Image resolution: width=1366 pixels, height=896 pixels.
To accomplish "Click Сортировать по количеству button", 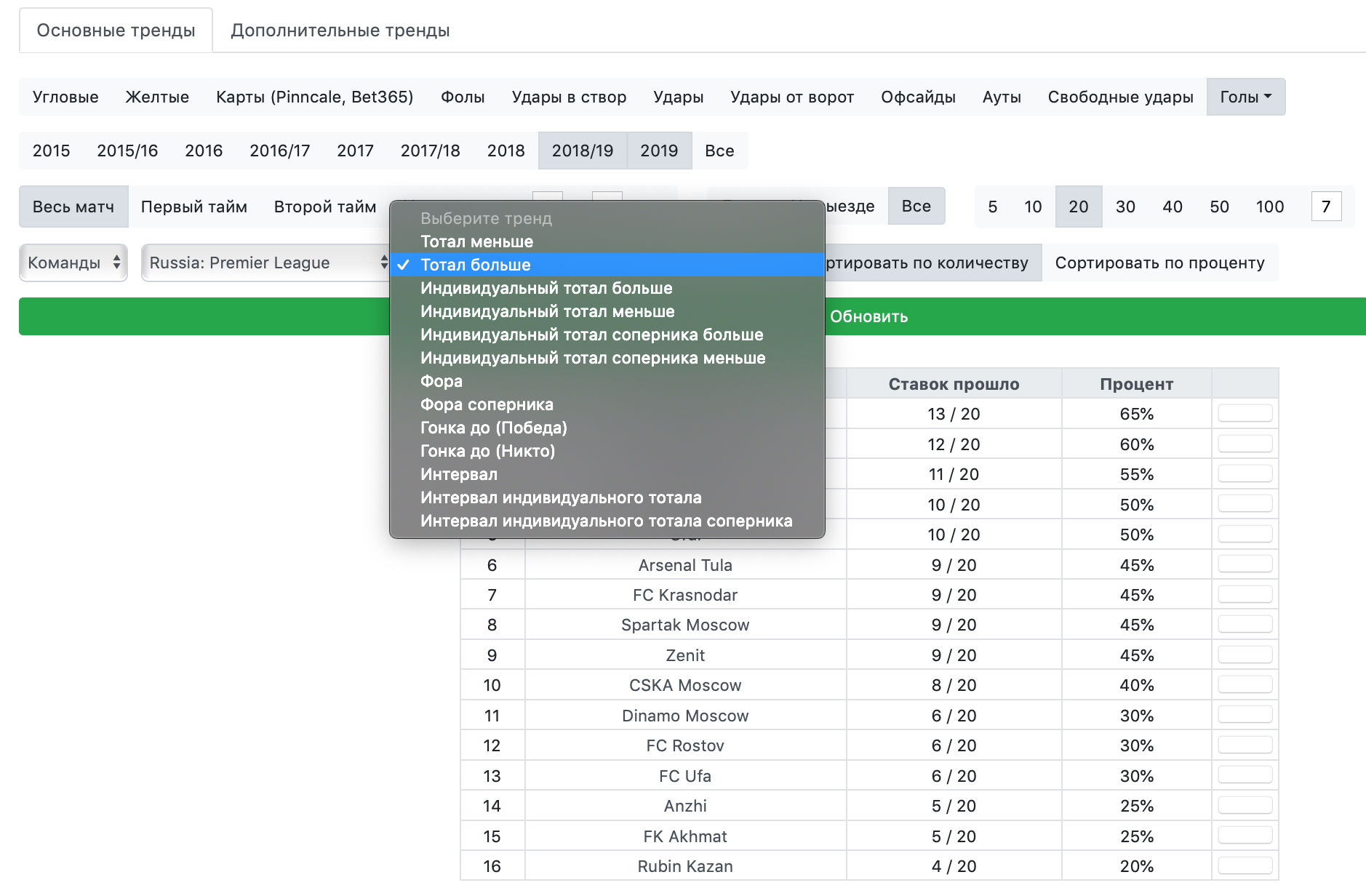I will coord(933,263).
